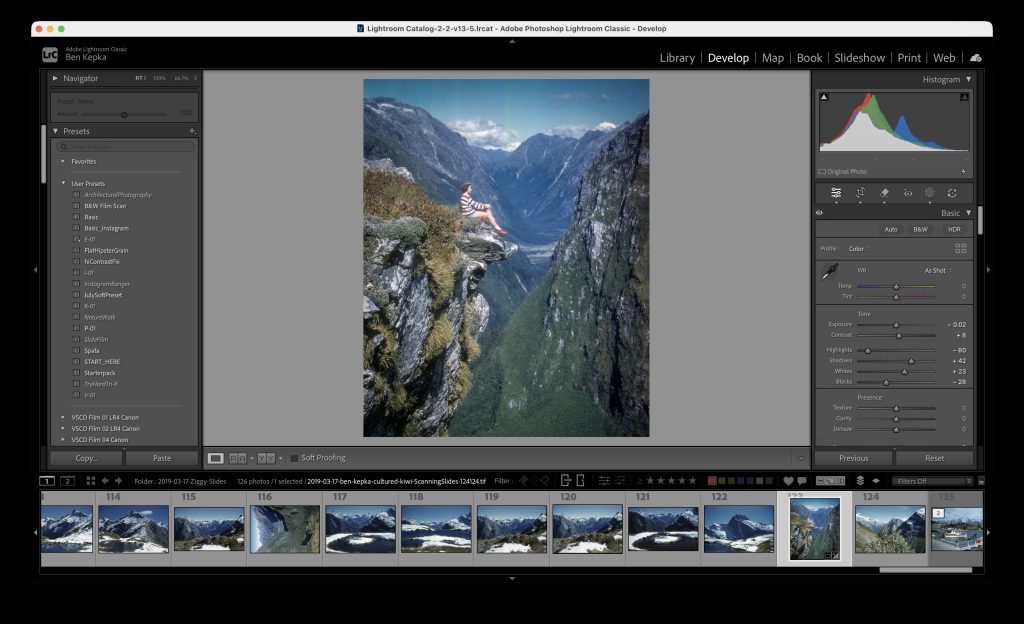The height and width of the screenshot is (624, 1024).
Task: Open the As Shot white balance dropdown
Action: [x=938, y=270]
